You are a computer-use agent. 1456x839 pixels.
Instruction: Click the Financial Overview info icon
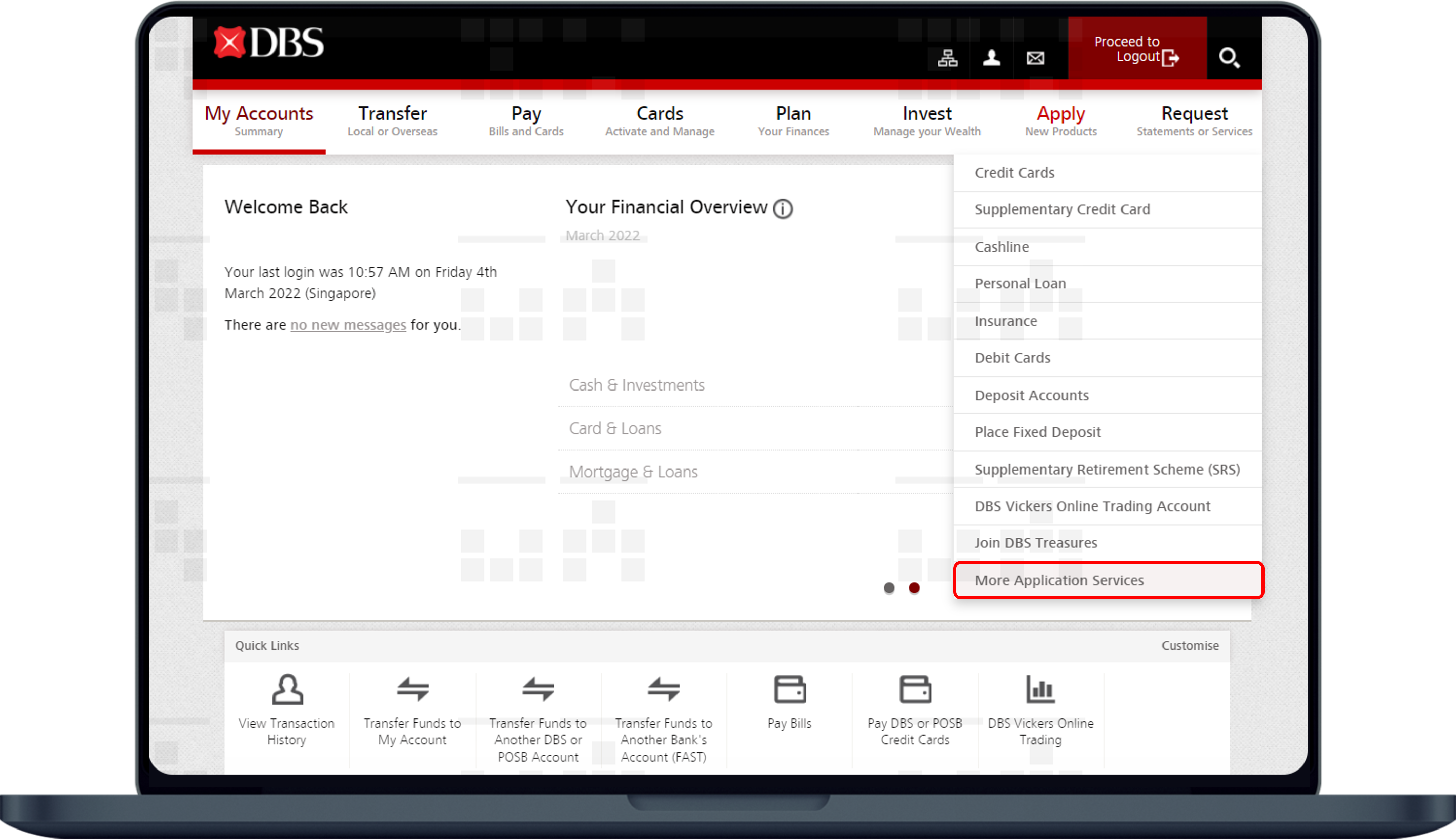(x=782, y=208)
